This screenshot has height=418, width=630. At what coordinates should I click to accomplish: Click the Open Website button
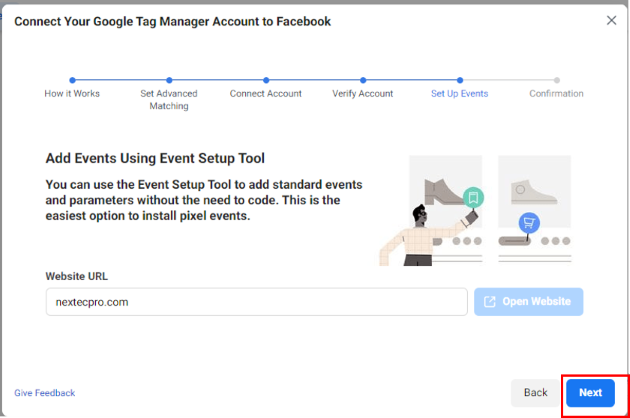[528, 301]
